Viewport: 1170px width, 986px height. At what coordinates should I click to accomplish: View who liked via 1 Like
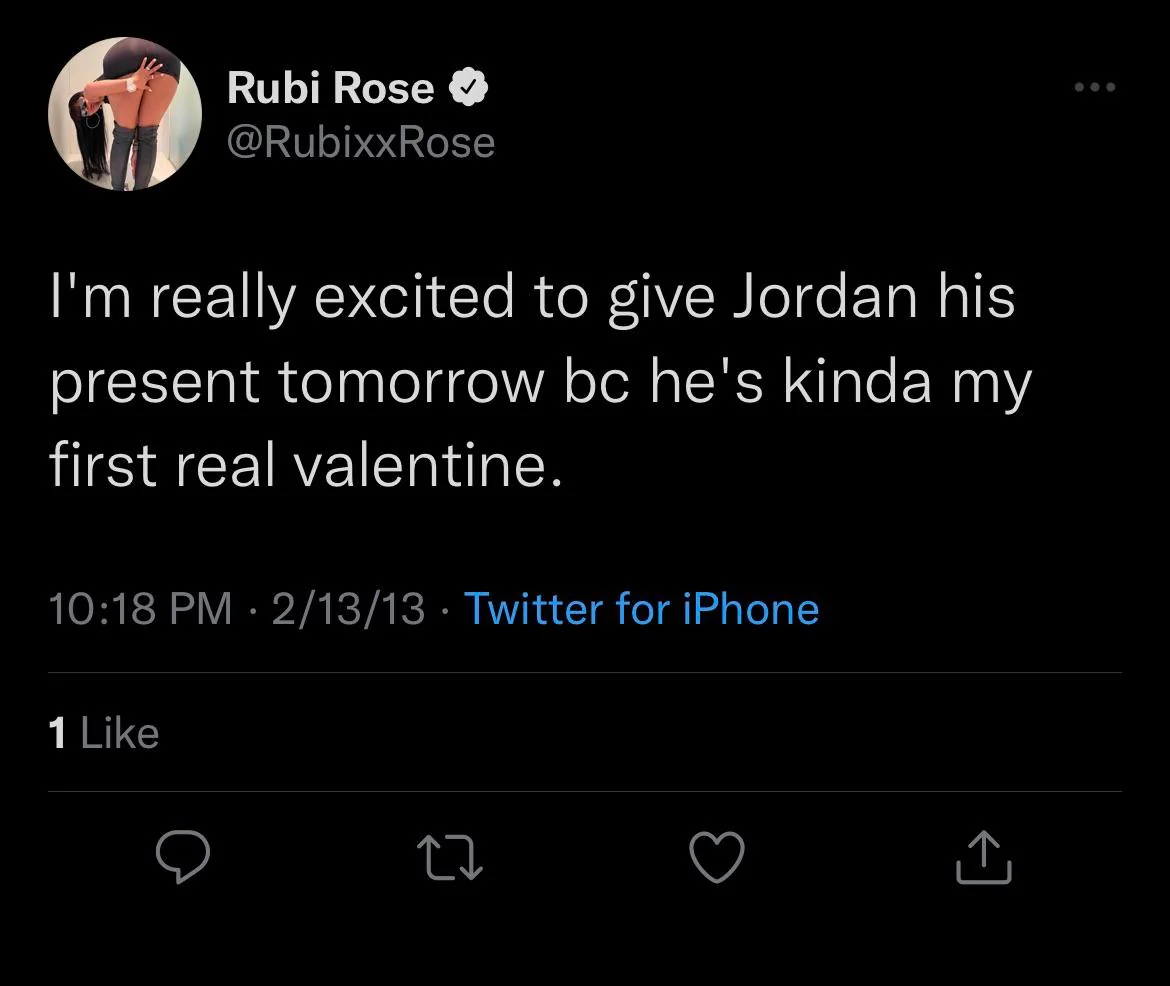[x=104, y=734]
